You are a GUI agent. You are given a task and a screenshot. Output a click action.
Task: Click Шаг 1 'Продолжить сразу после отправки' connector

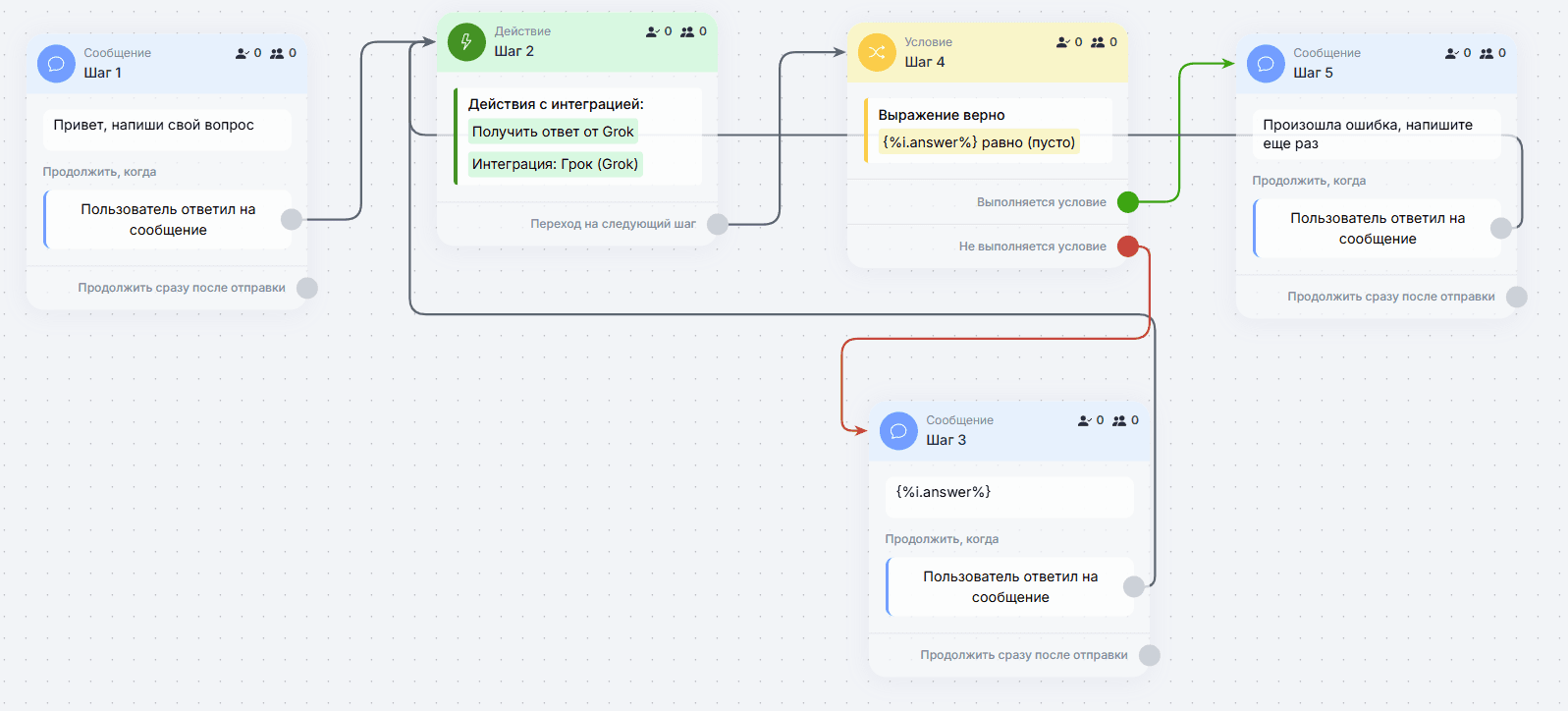(307, 288)
